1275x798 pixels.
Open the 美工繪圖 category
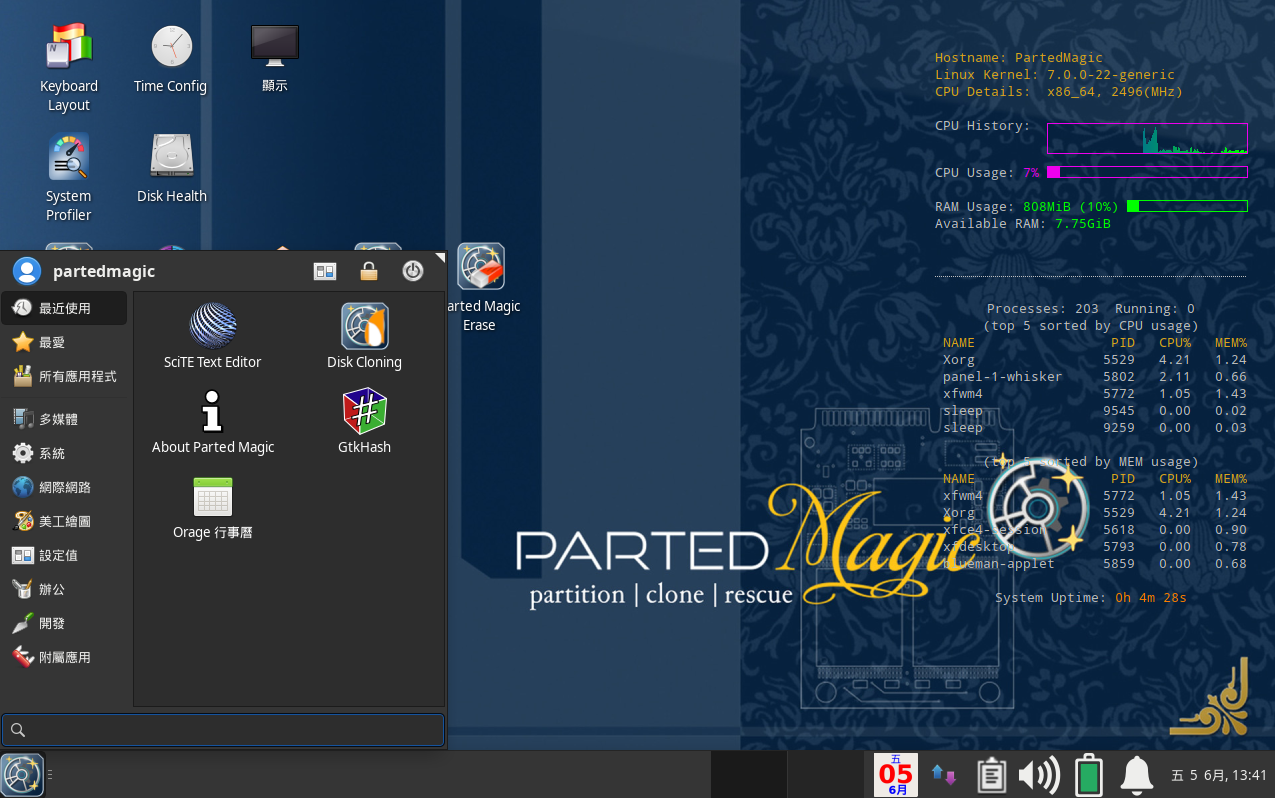tap(64, 521)
